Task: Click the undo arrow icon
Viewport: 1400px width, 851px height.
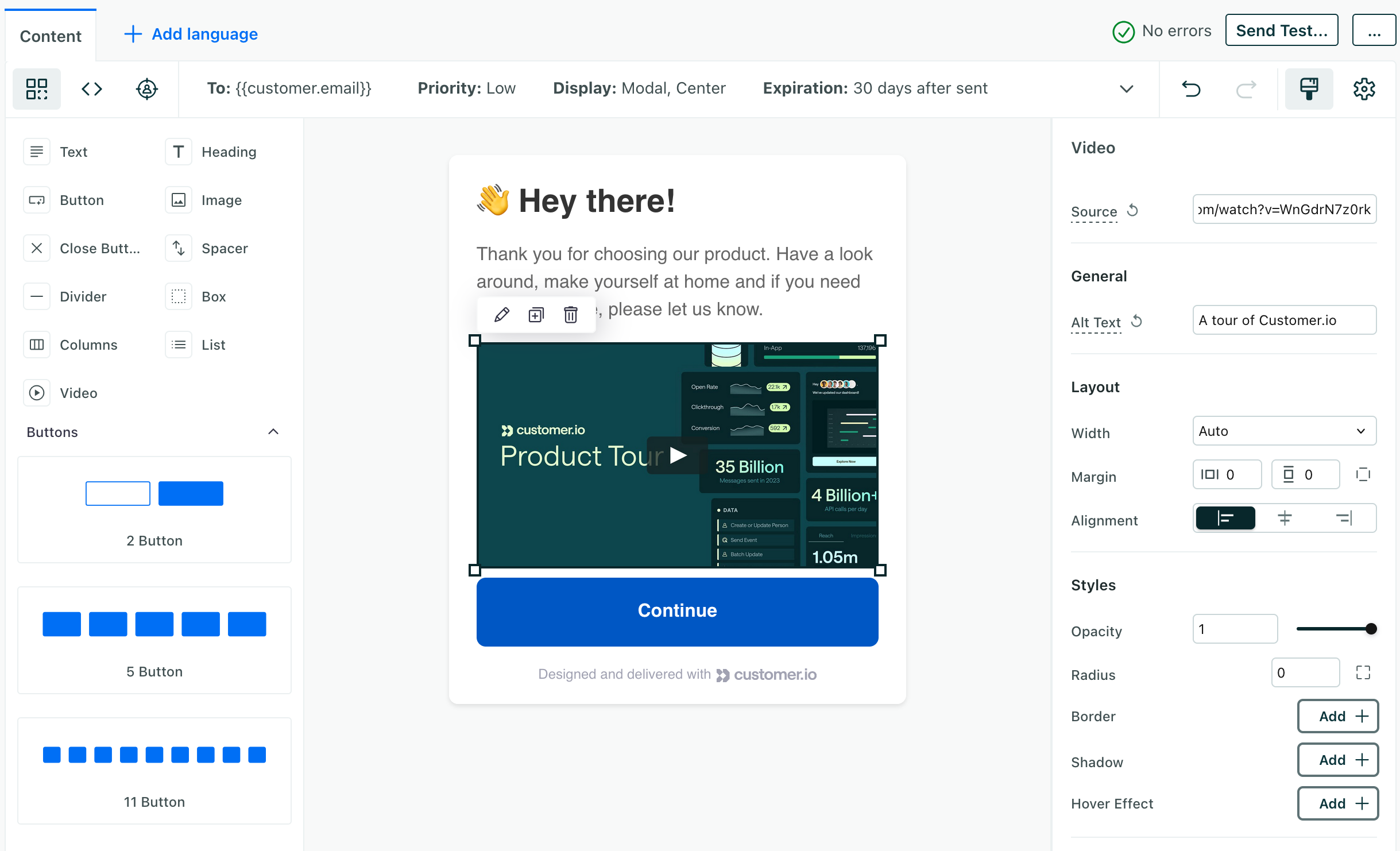Action: tap(1192, 89)
